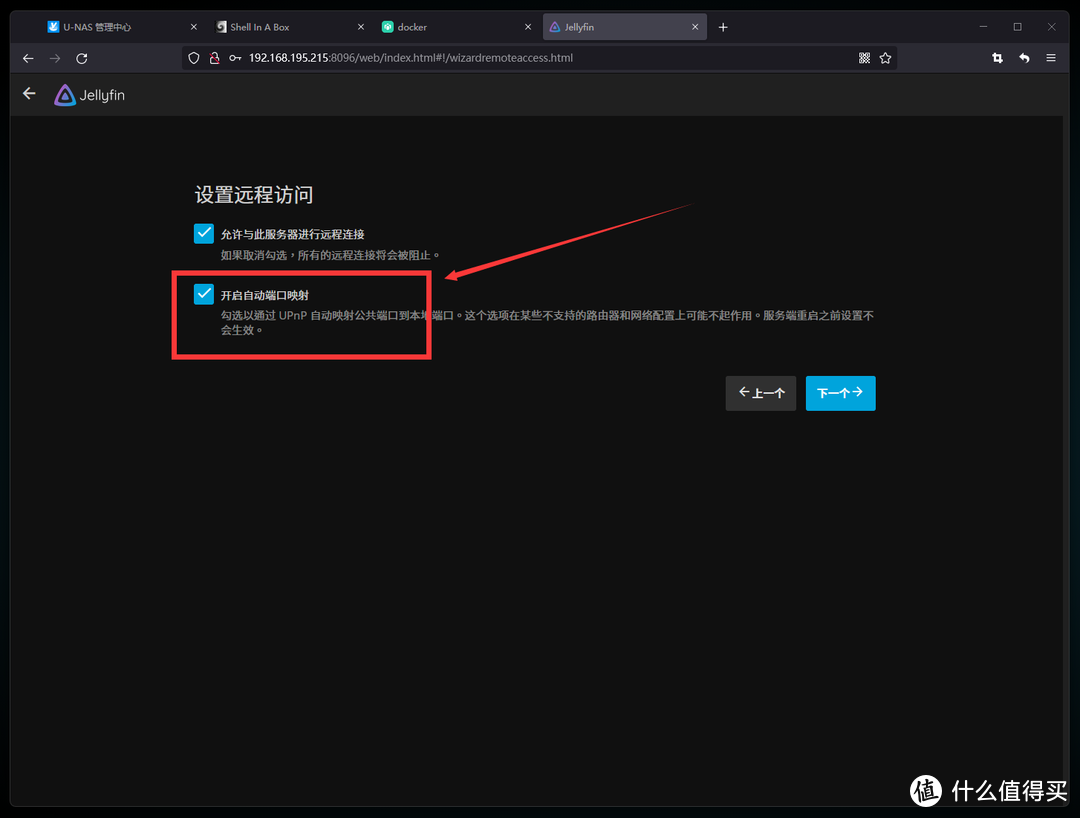The image size is (1080, 818).
Task: Open a new tab with the plus button
Action: pyautogui.click(x=723, y=27)
